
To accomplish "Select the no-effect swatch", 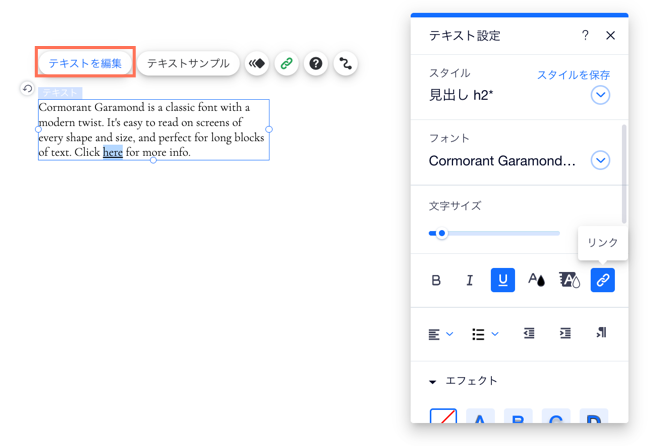I will pyautogui.click(x=443, y=416).
